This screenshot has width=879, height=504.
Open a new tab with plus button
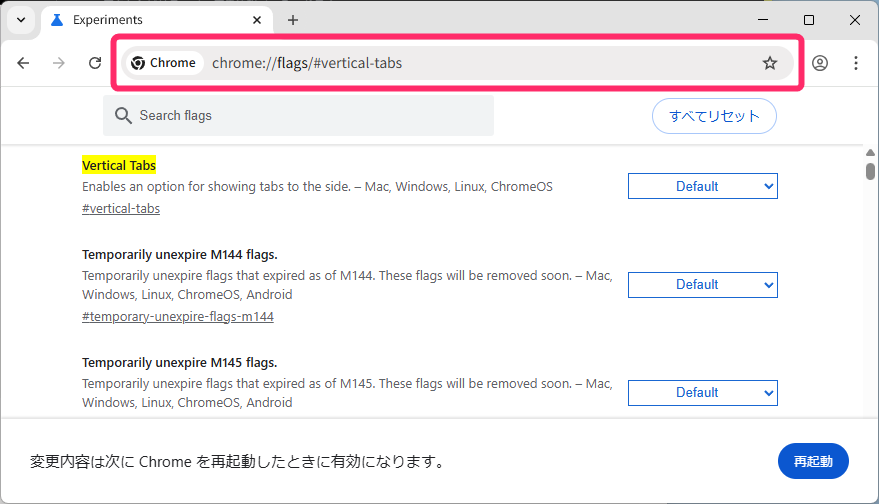pos(293,20)
